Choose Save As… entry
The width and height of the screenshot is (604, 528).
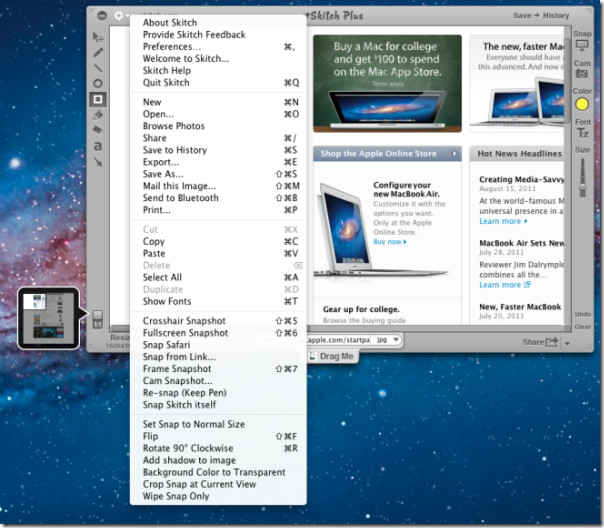tap(218, 174)
